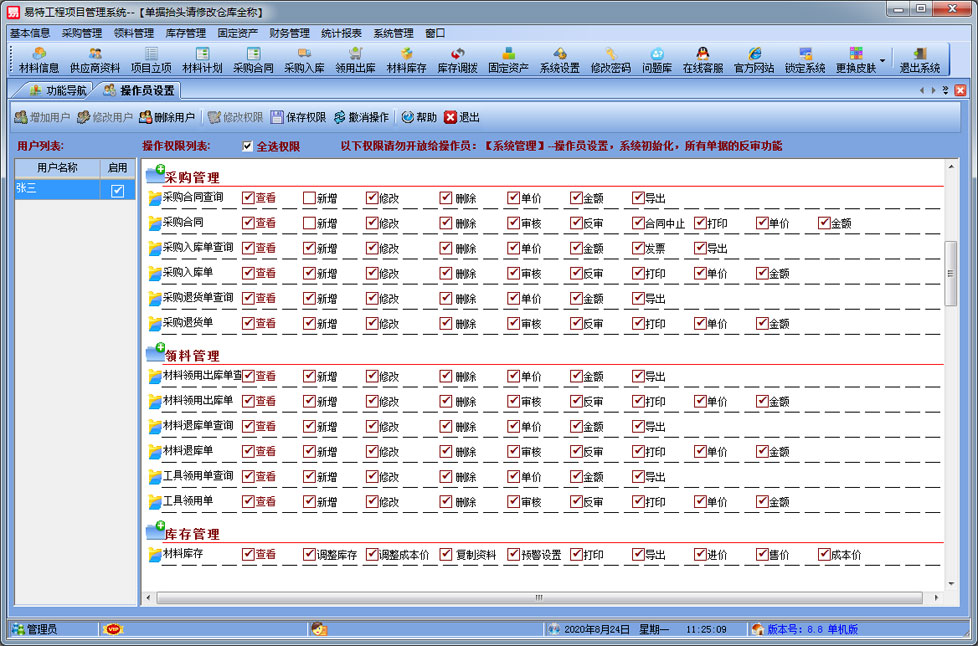978x646 pixels.
Task: Click the 保存权限 button
Action: click(x=298, y=117)
